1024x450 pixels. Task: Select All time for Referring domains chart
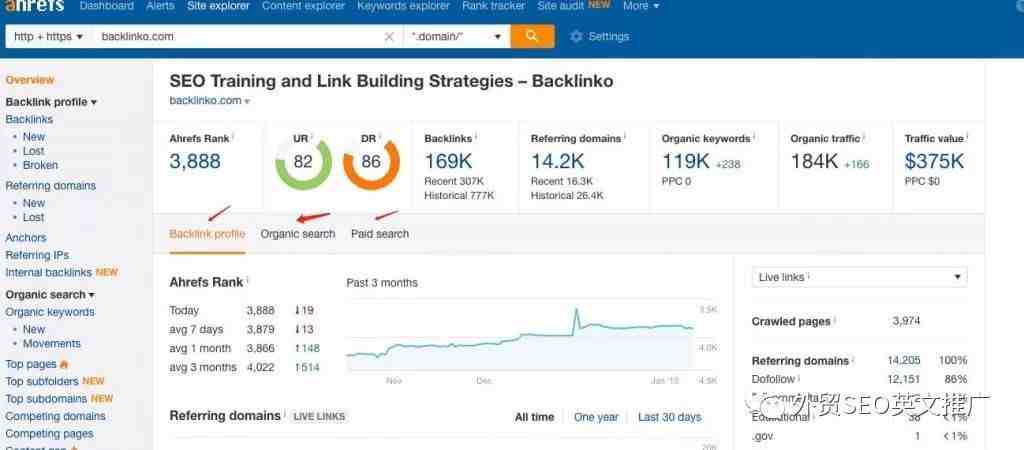pyautogui.click(x=534, y=417)
